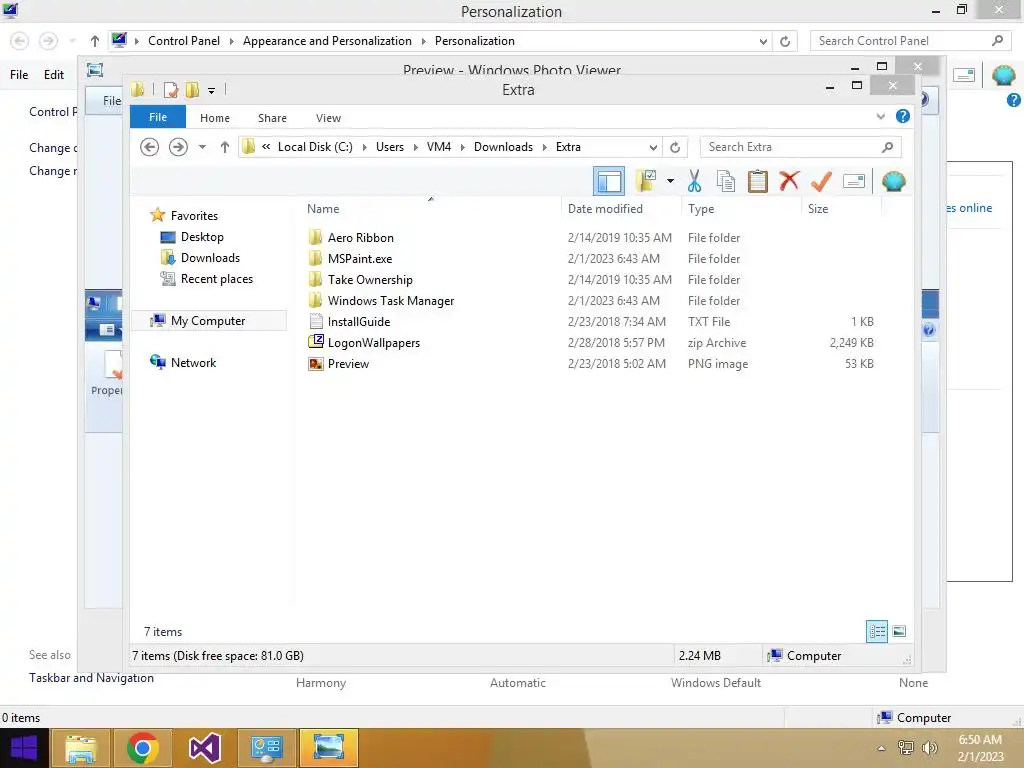The image size is (1024, 768).
Task: Open quick access Properties icon in titlebar
Action: (x=171, y=90)
